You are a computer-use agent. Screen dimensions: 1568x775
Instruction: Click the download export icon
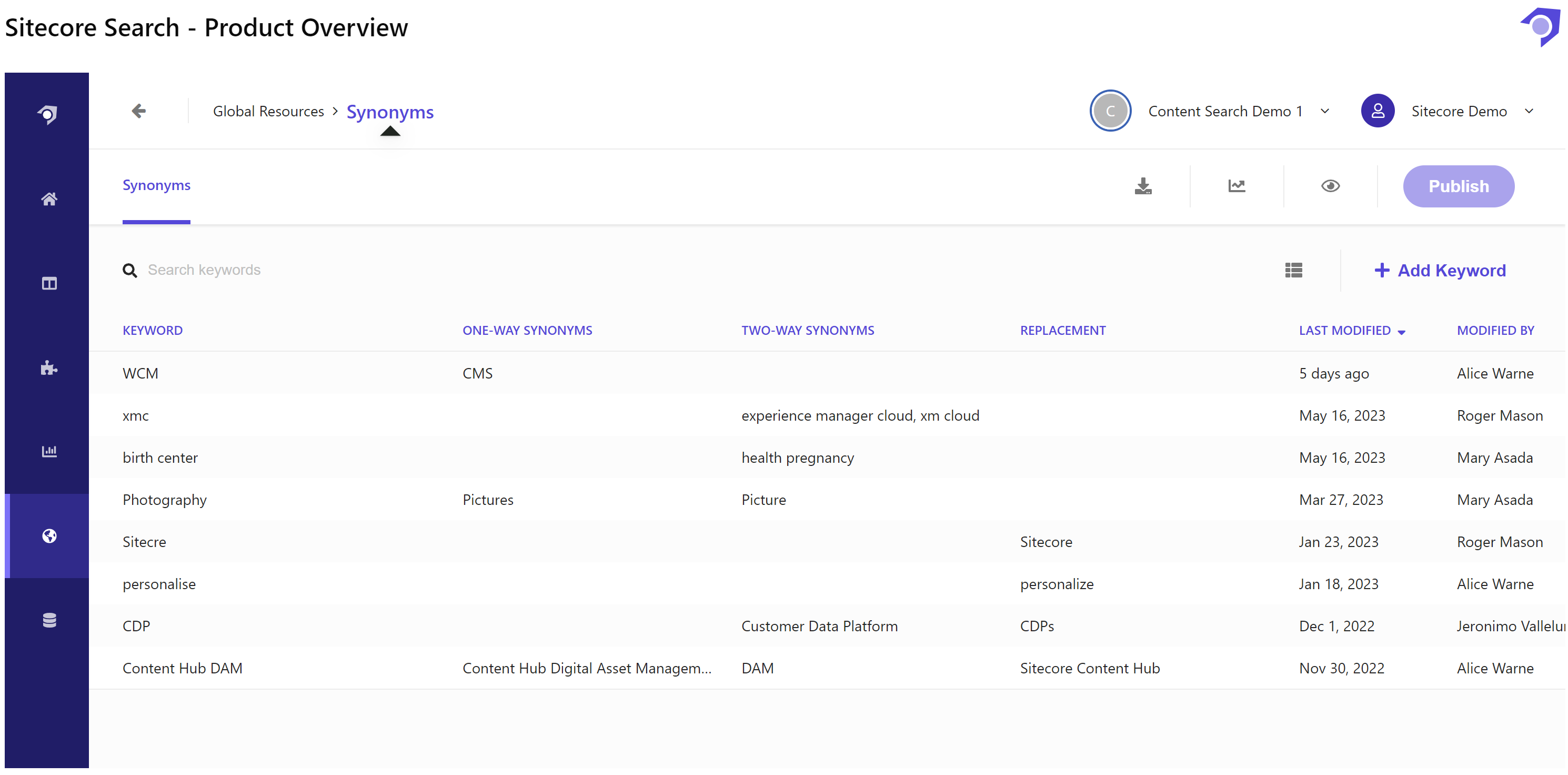click(1142, 186)
